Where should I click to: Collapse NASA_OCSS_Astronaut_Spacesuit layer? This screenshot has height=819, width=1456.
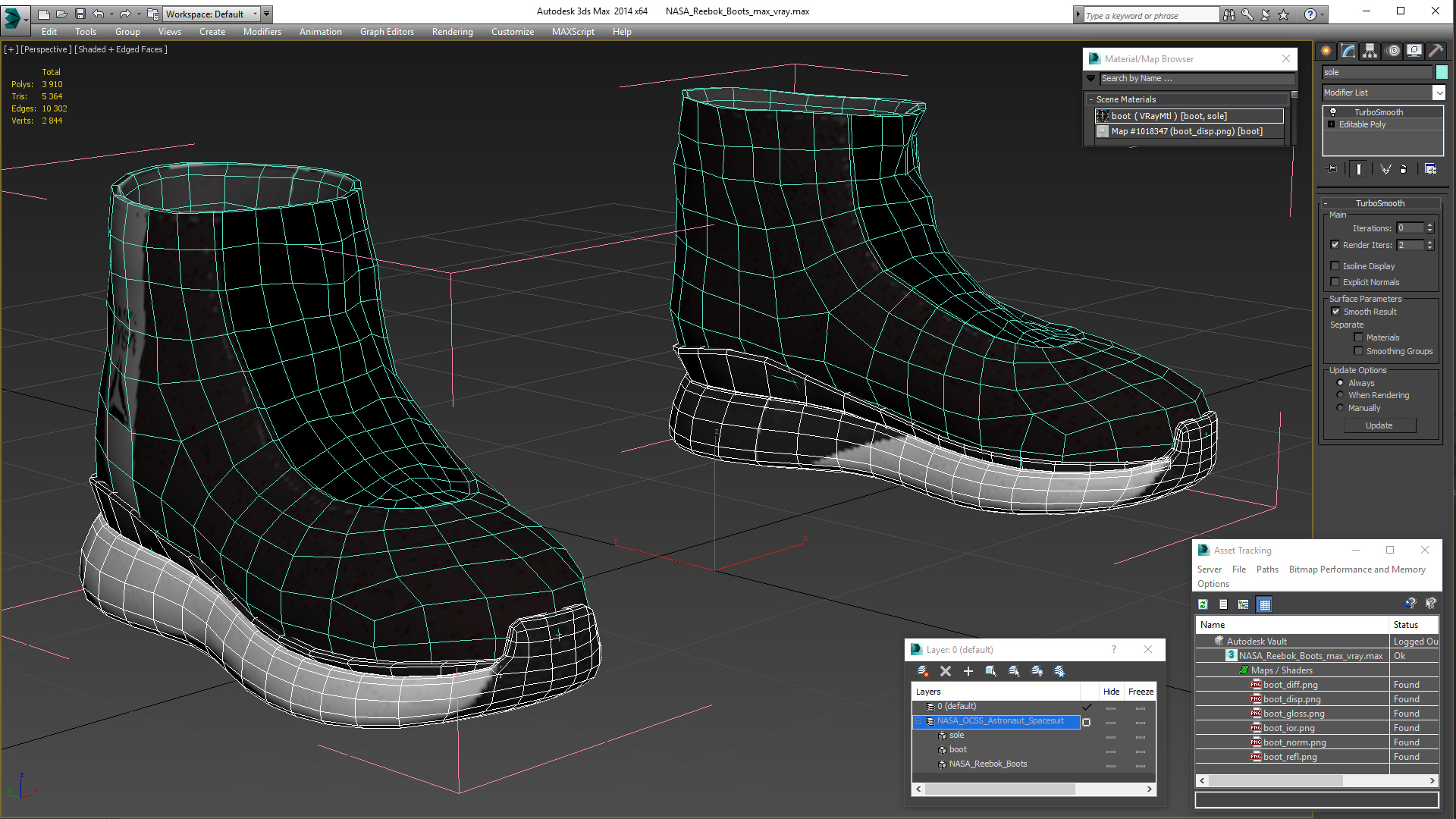[918, 721]
